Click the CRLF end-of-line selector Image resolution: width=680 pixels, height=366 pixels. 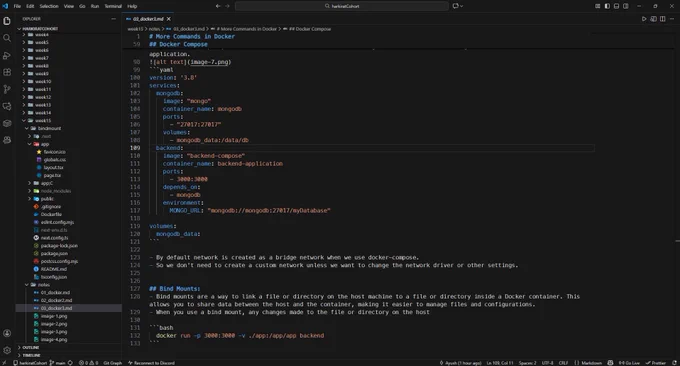point(563,363)
